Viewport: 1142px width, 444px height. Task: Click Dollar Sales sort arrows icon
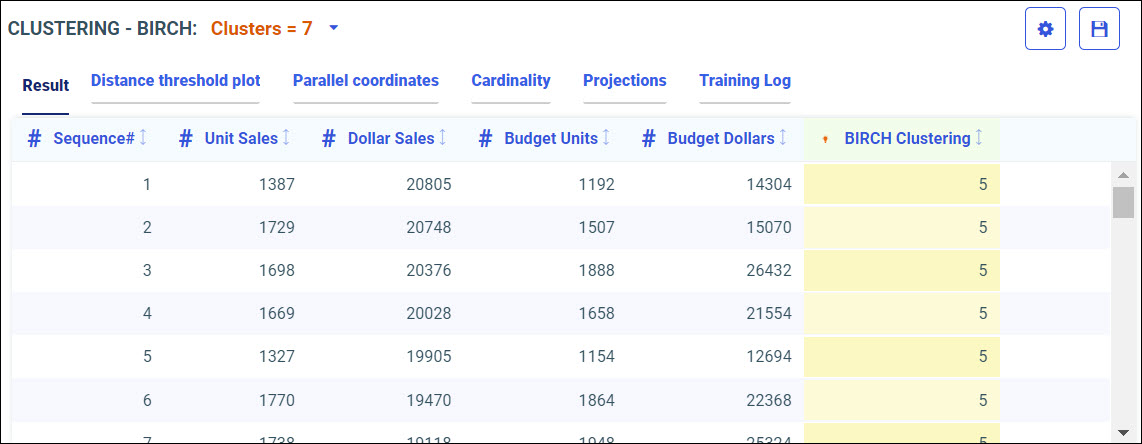pos(443,138)
